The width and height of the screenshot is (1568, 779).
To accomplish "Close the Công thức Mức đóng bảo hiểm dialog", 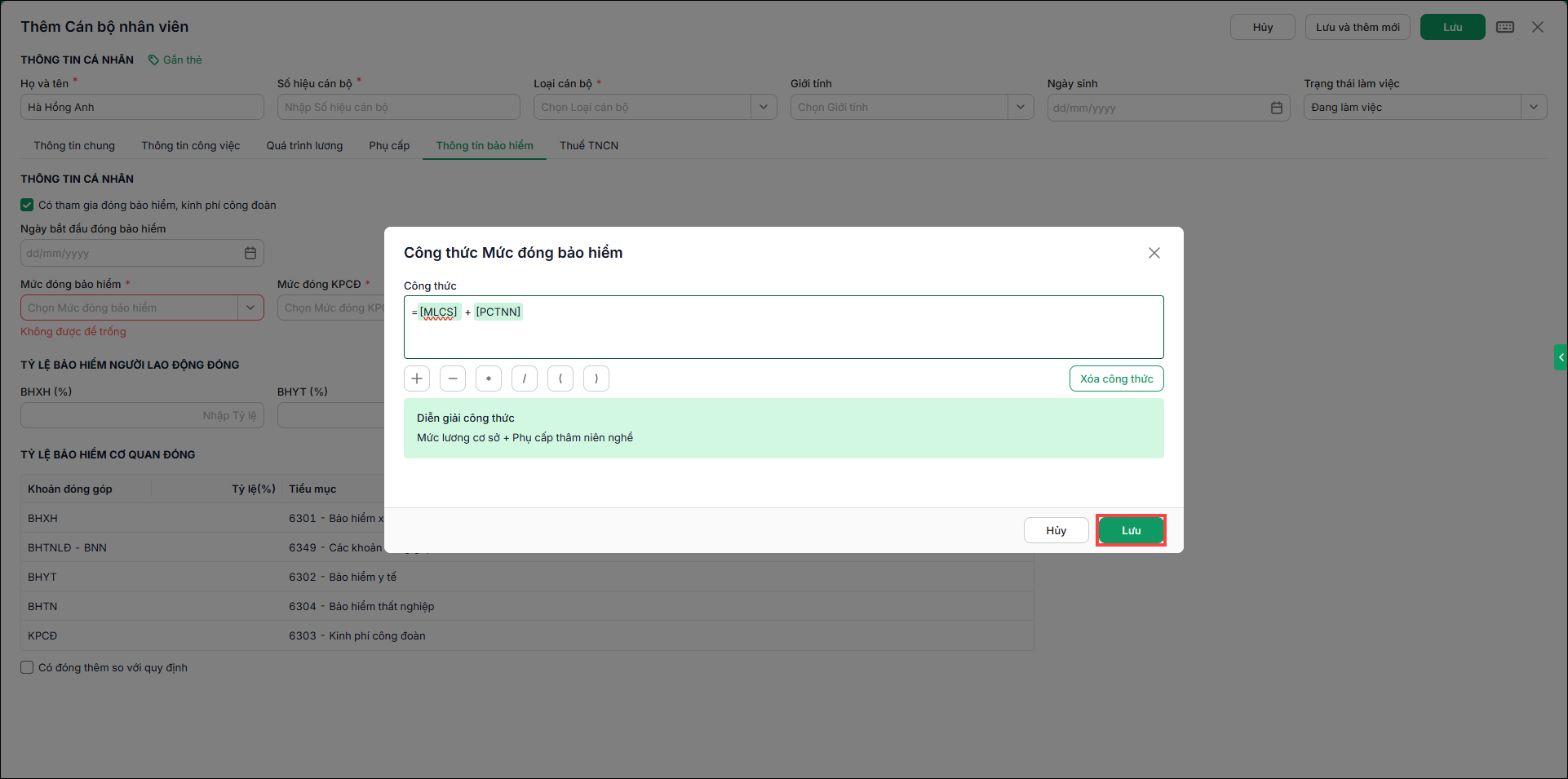I will 1154,253.
